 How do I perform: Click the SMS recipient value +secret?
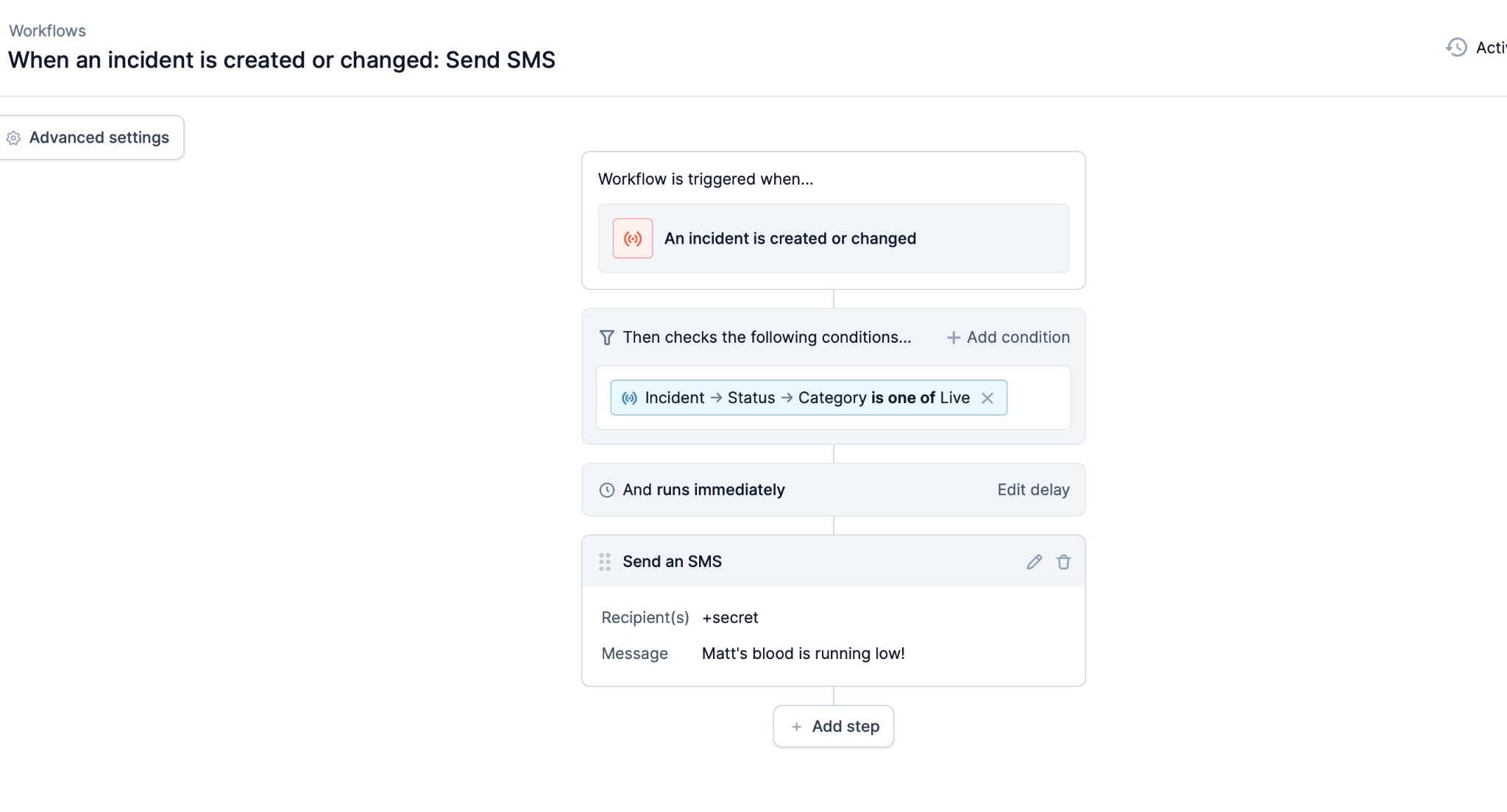[x=730, y=618]
